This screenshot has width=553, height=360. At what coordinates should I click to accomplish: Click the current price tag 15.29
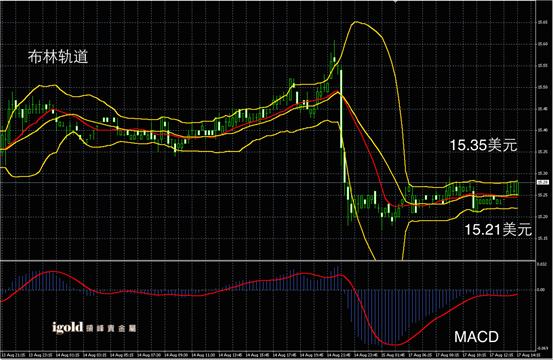[x=542, y=182]
